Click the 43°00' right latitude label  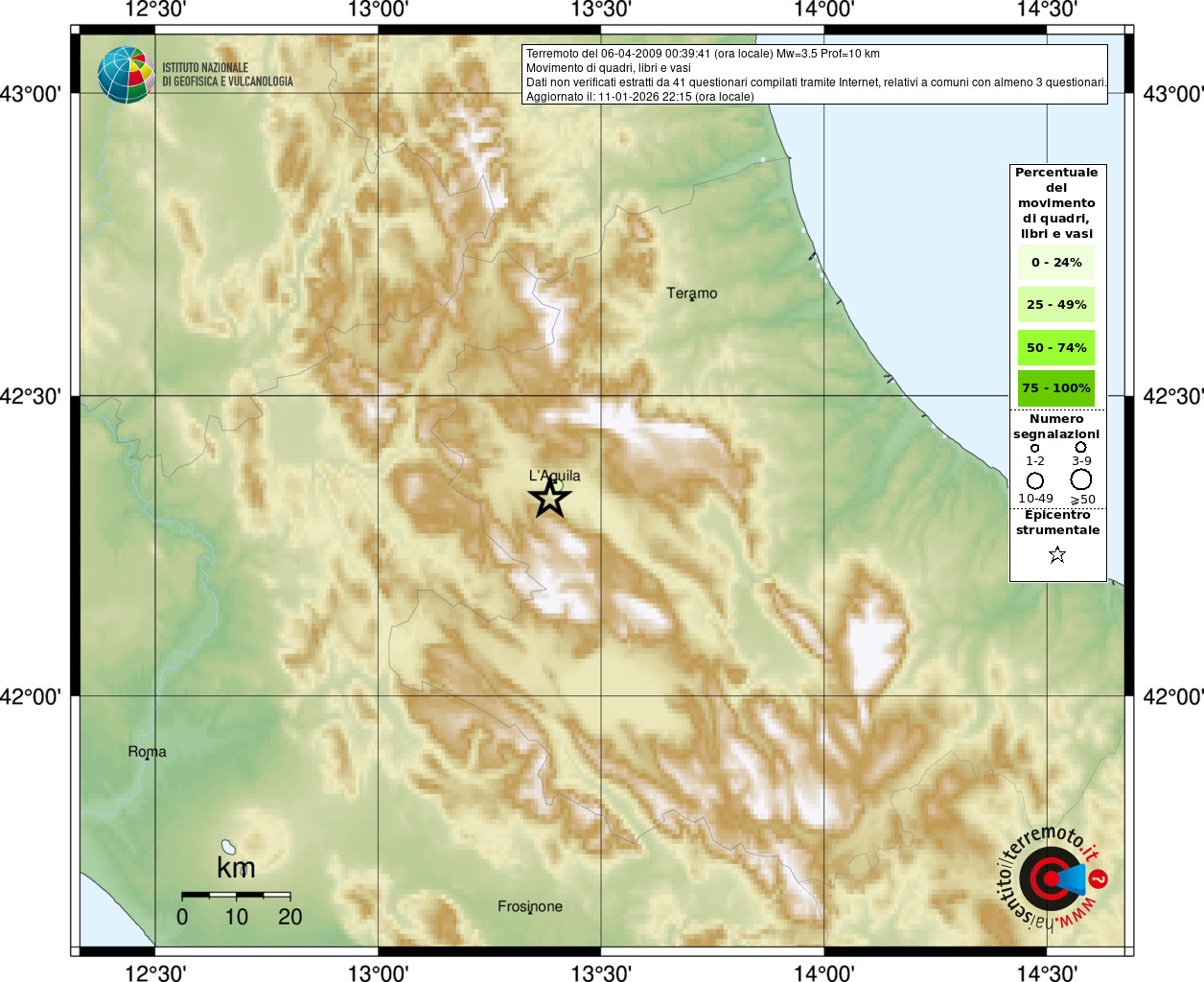click(x=1173, y=94)
